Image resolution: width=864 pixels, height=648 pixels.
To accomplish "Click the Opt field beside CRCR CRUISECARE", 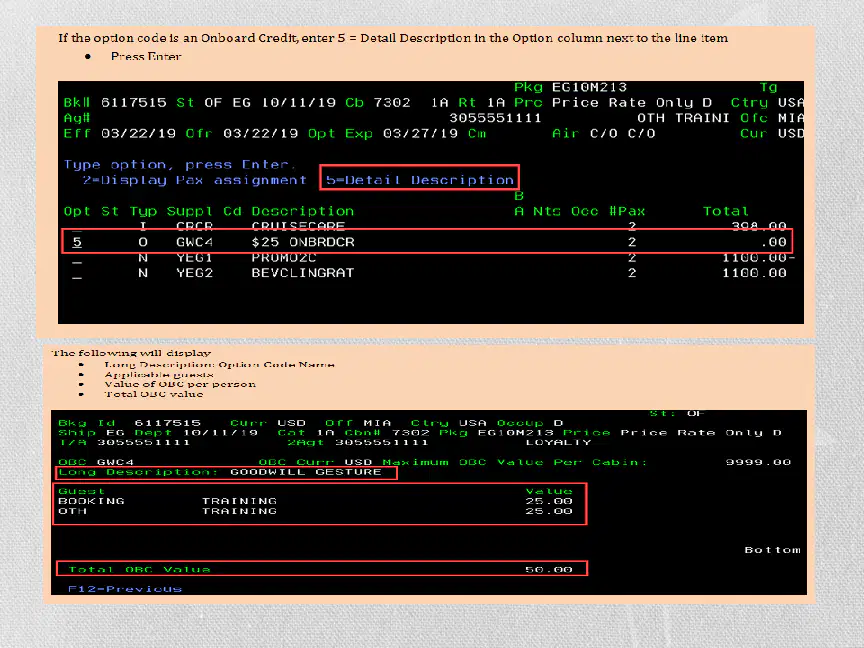I will [77, 227].
